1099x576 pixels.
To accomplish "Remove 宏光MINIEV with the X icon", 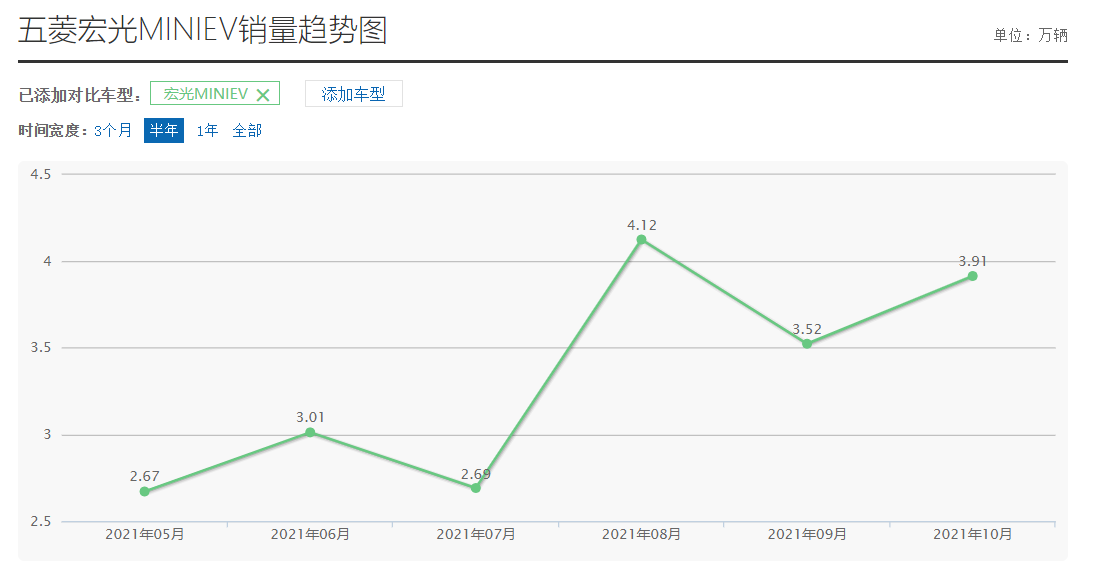I will click(263, 95).
